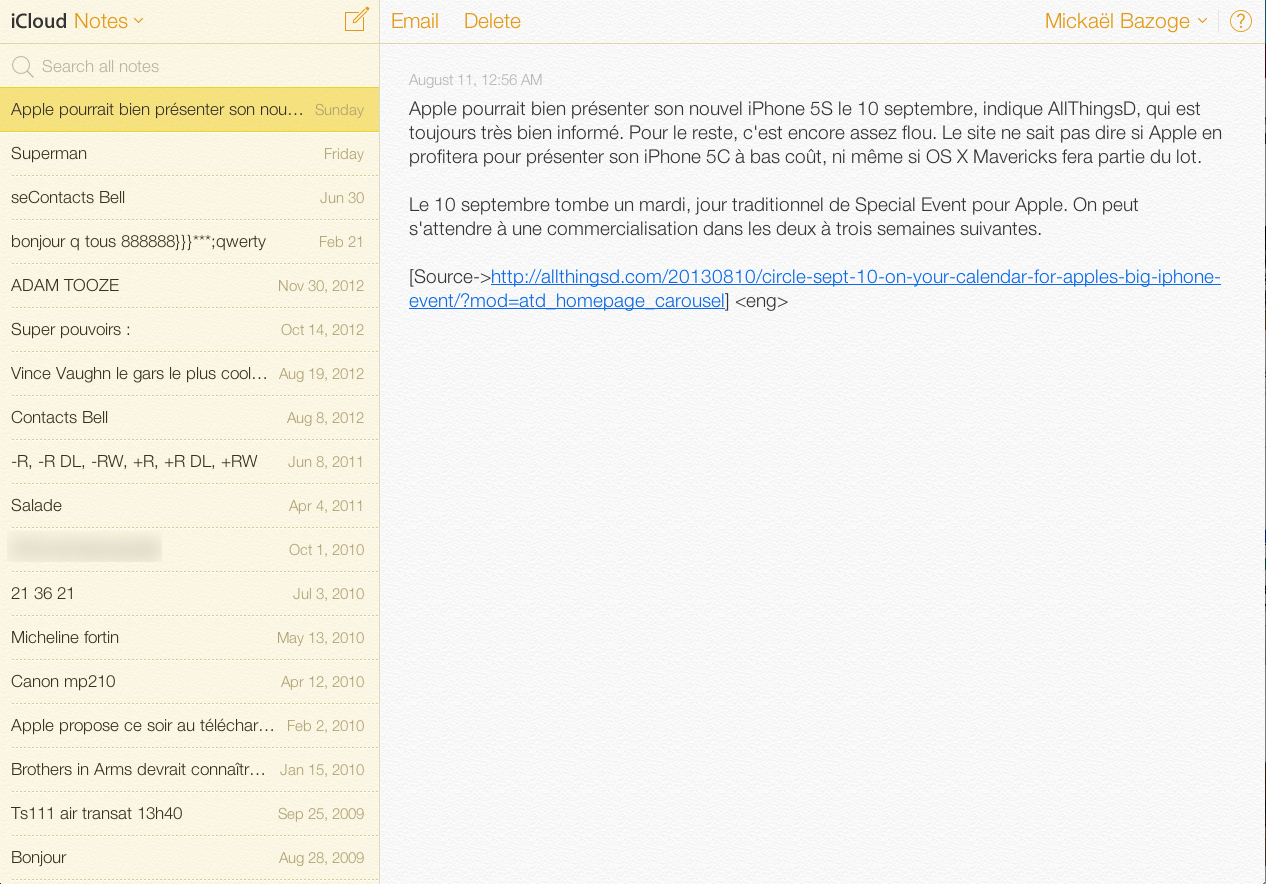Select the '-R, -R DL, -RW' note
Image resolution: width=1266 pixels, height=884 pixels.
click(190, 462)
